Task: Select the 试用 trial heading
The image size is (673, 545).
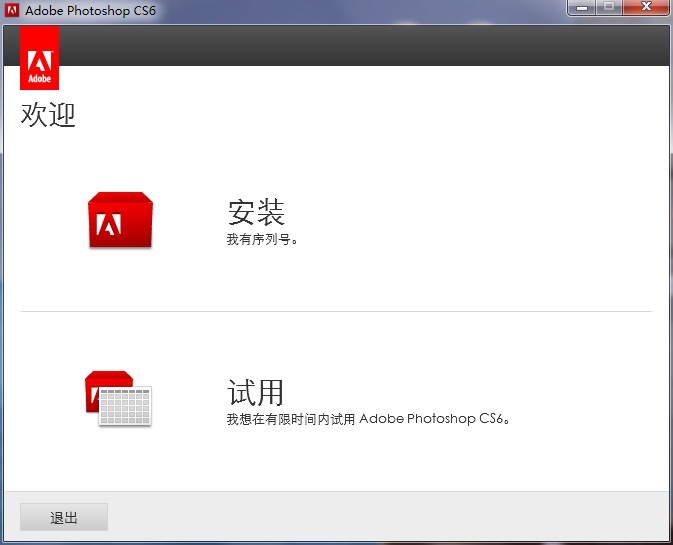Action: click(255, 392)
